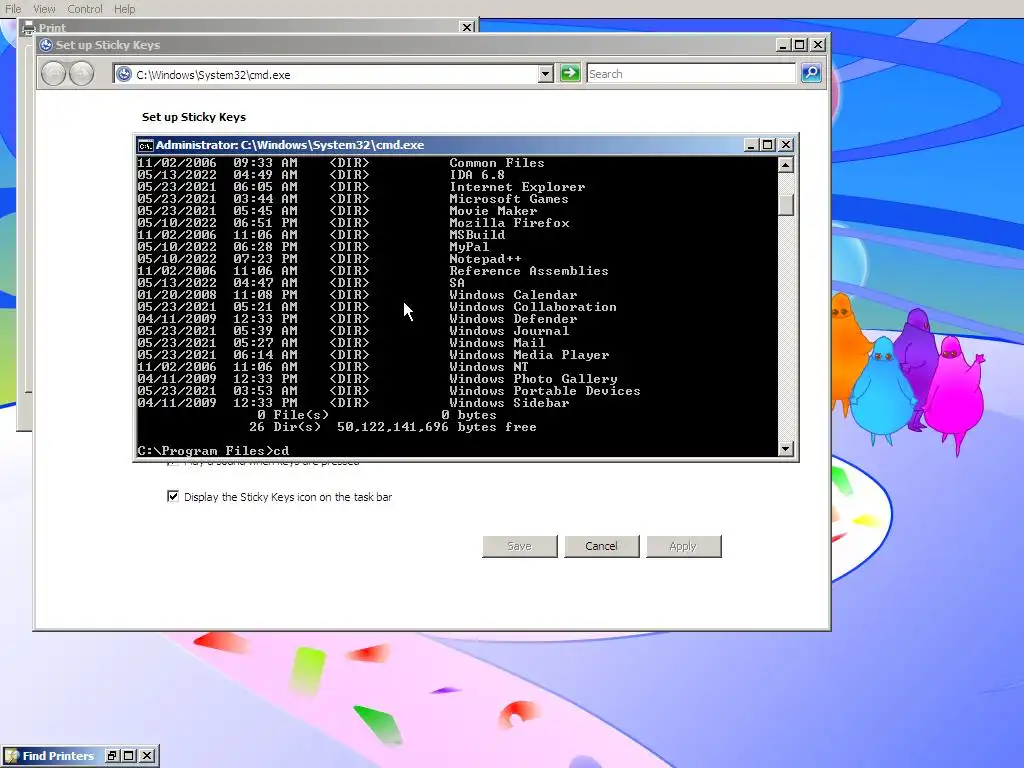Open the Control menu
Screen dimensions: 1024x768
click(x=85, y=9)
